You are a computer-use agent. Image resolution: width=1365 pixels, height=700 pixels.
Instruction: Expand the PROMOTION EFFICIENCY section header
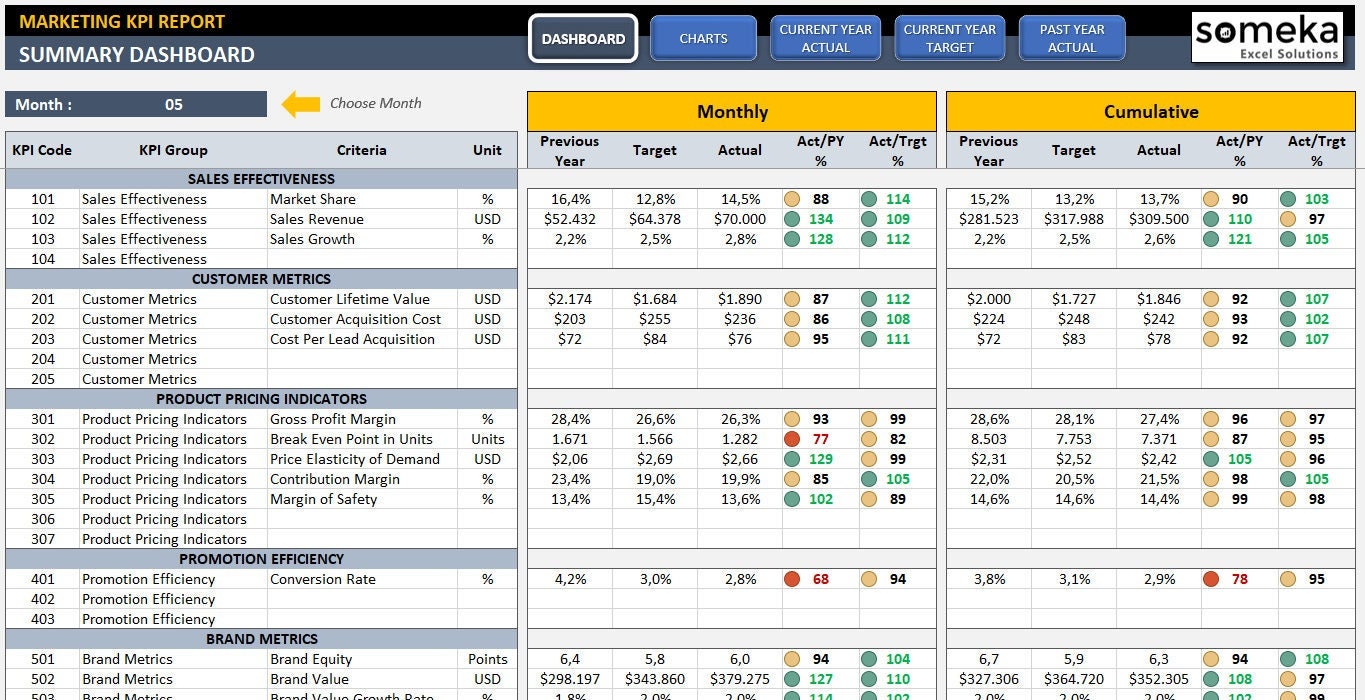[262, 558]
